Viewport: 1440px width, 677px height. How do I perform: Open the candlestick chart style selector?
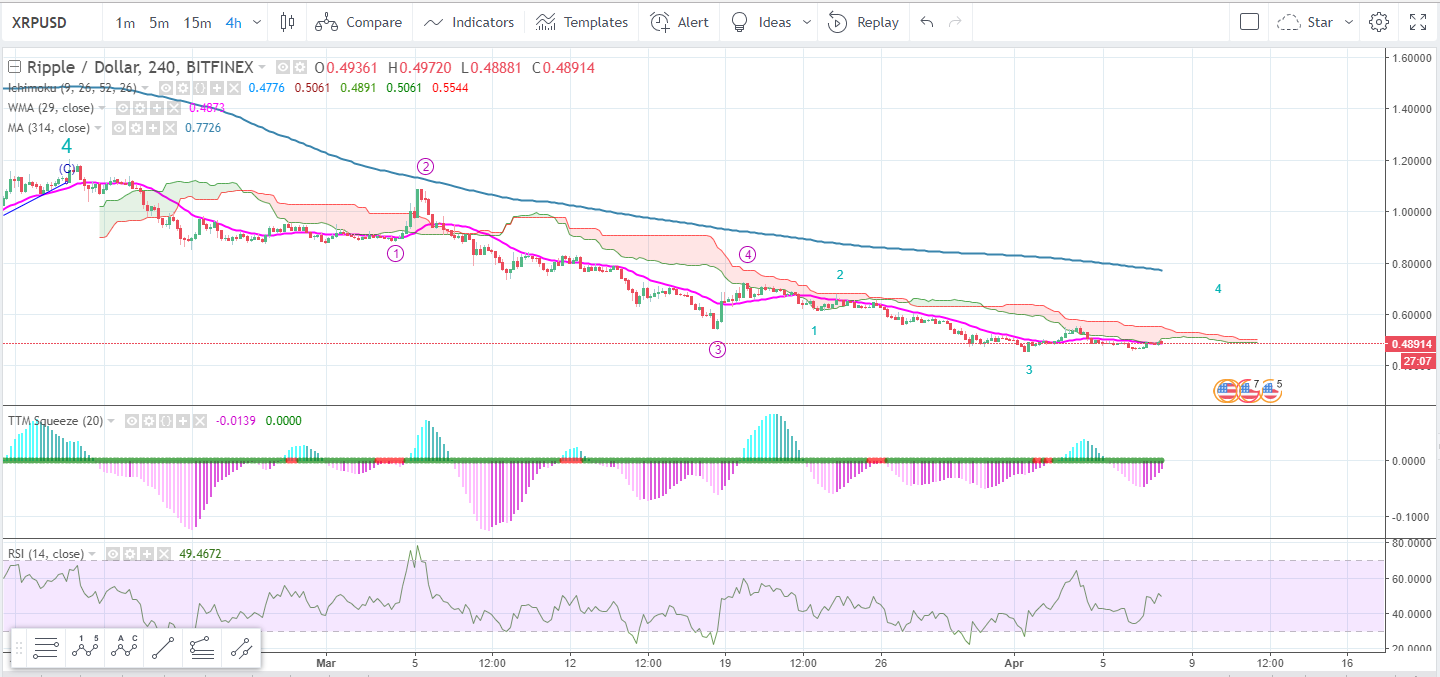[287, 22]
